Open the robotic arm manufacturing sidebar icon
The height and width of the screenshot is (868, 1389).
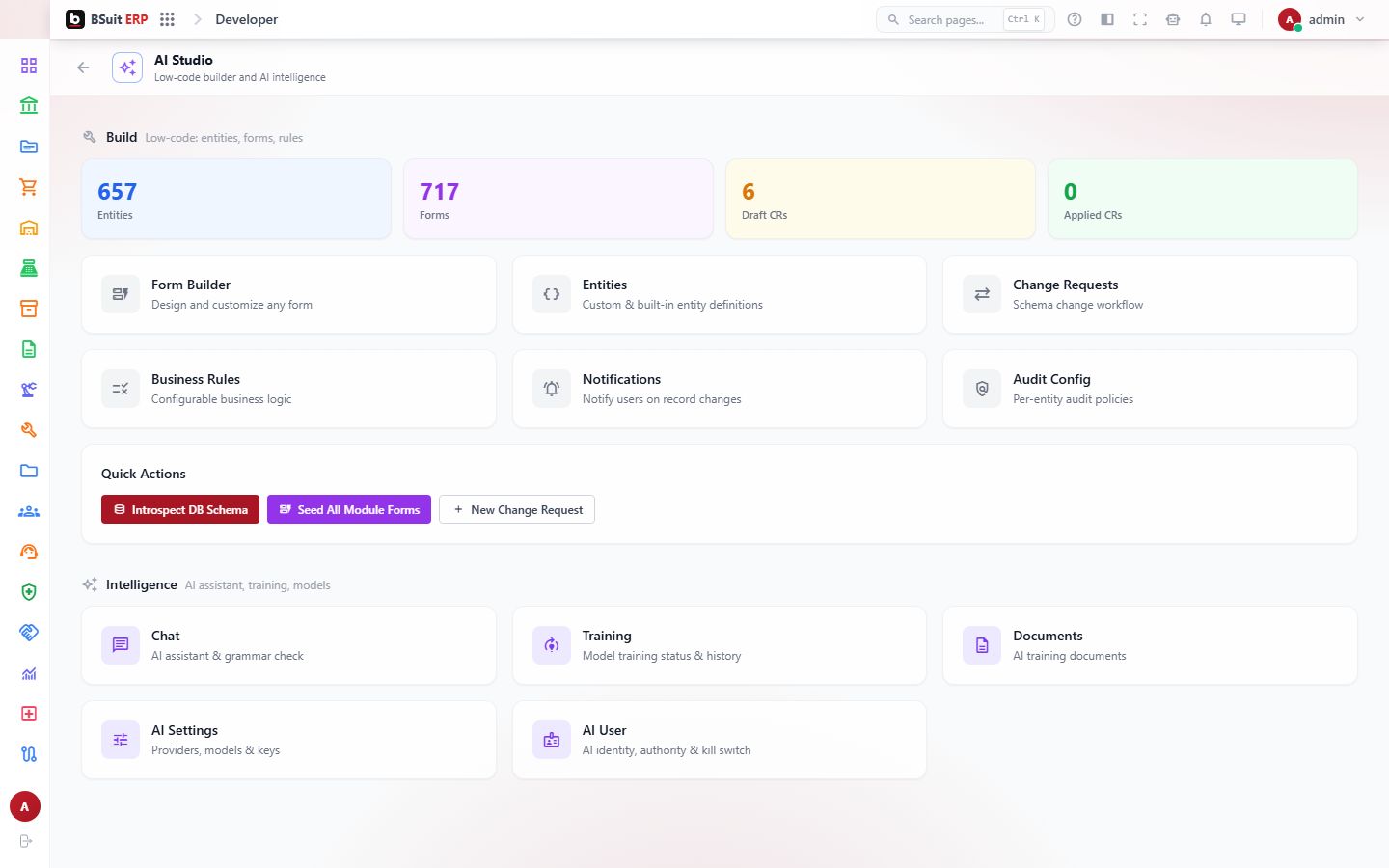[29, 390]
